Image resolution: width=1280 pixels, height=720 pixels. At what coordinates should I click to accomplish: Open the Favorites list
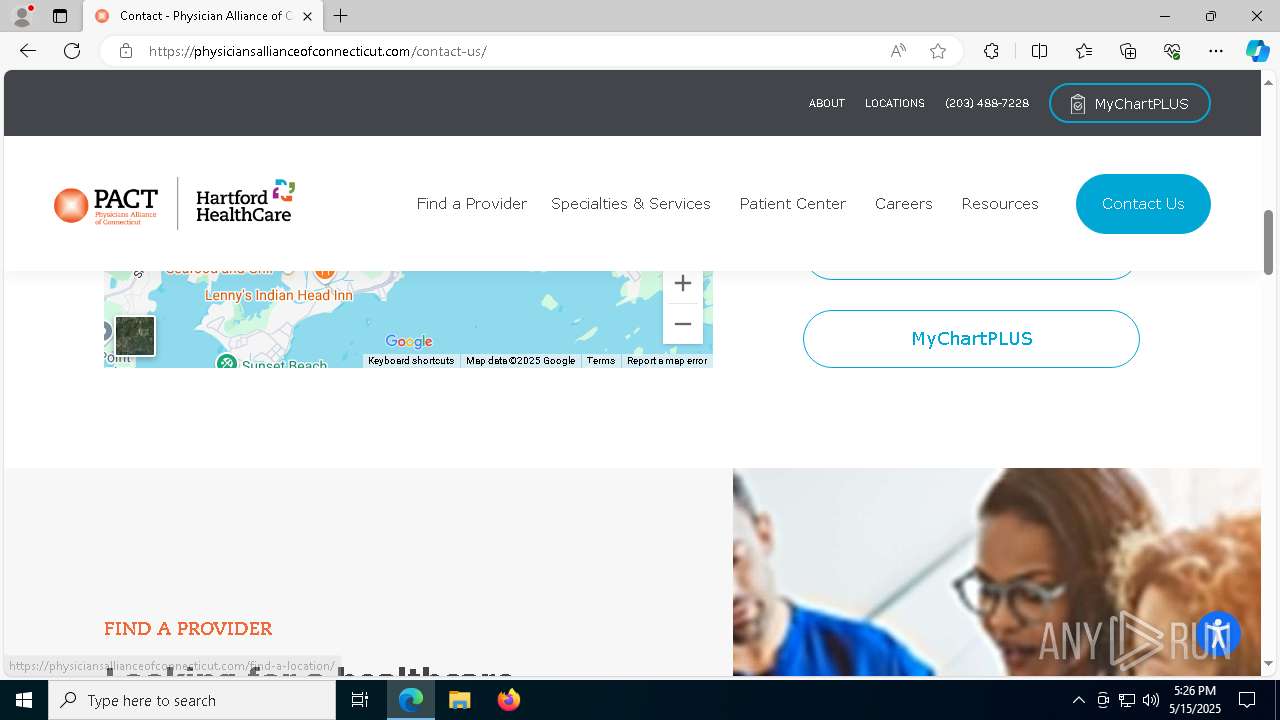pyautogui.click(x=1084, y=51)
